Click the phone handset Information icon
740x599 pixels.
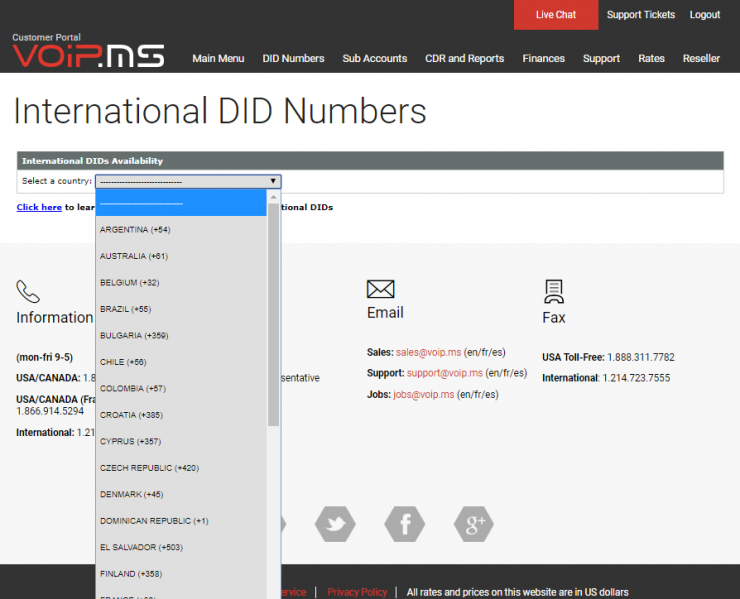28,291
